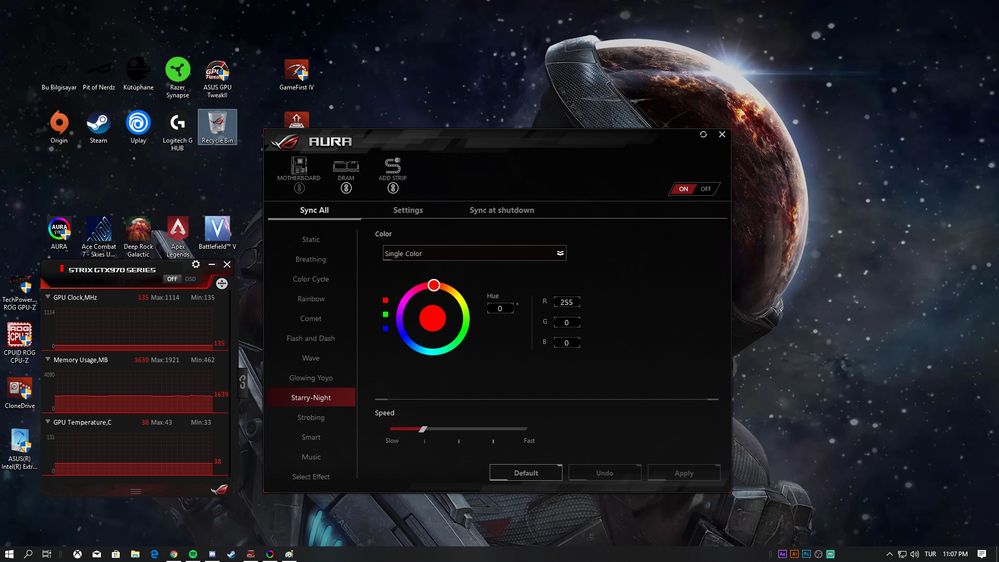Viewport: 999px width, 562px height.
Task: Click the Speed slider handle
Action: click(x=423, y=429)
